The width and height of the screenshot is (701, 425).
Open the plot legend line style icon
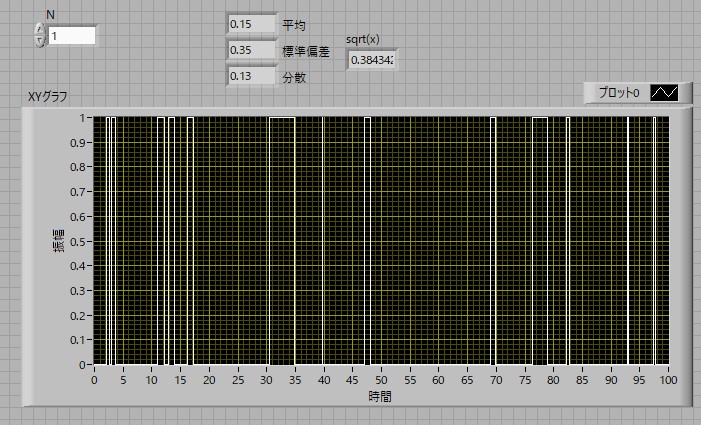(x=665, y=93)
